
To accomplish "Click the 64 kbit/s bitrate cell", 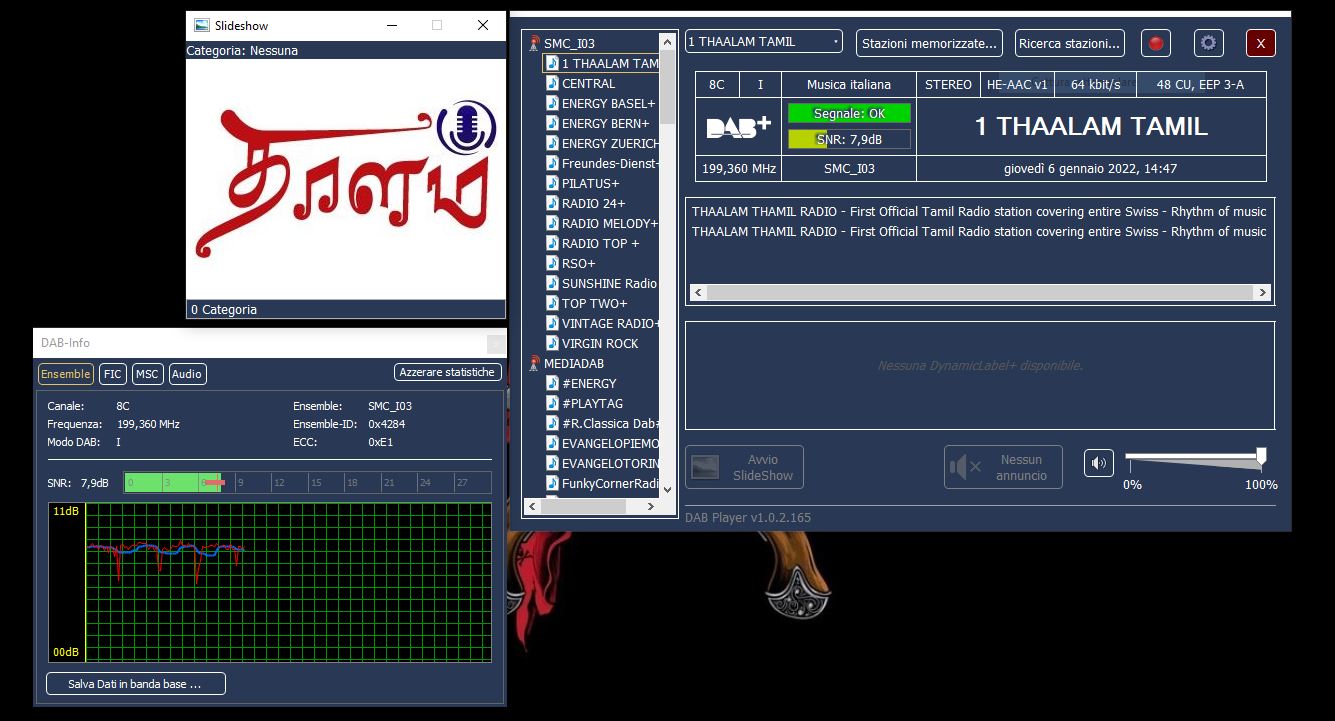I will point(1095,85).
